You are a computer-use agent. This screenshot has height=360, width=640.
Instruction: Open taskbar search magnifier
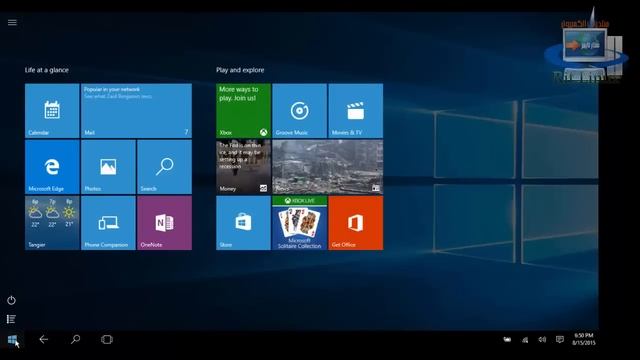pyautogui.click(x=75, y=339)
